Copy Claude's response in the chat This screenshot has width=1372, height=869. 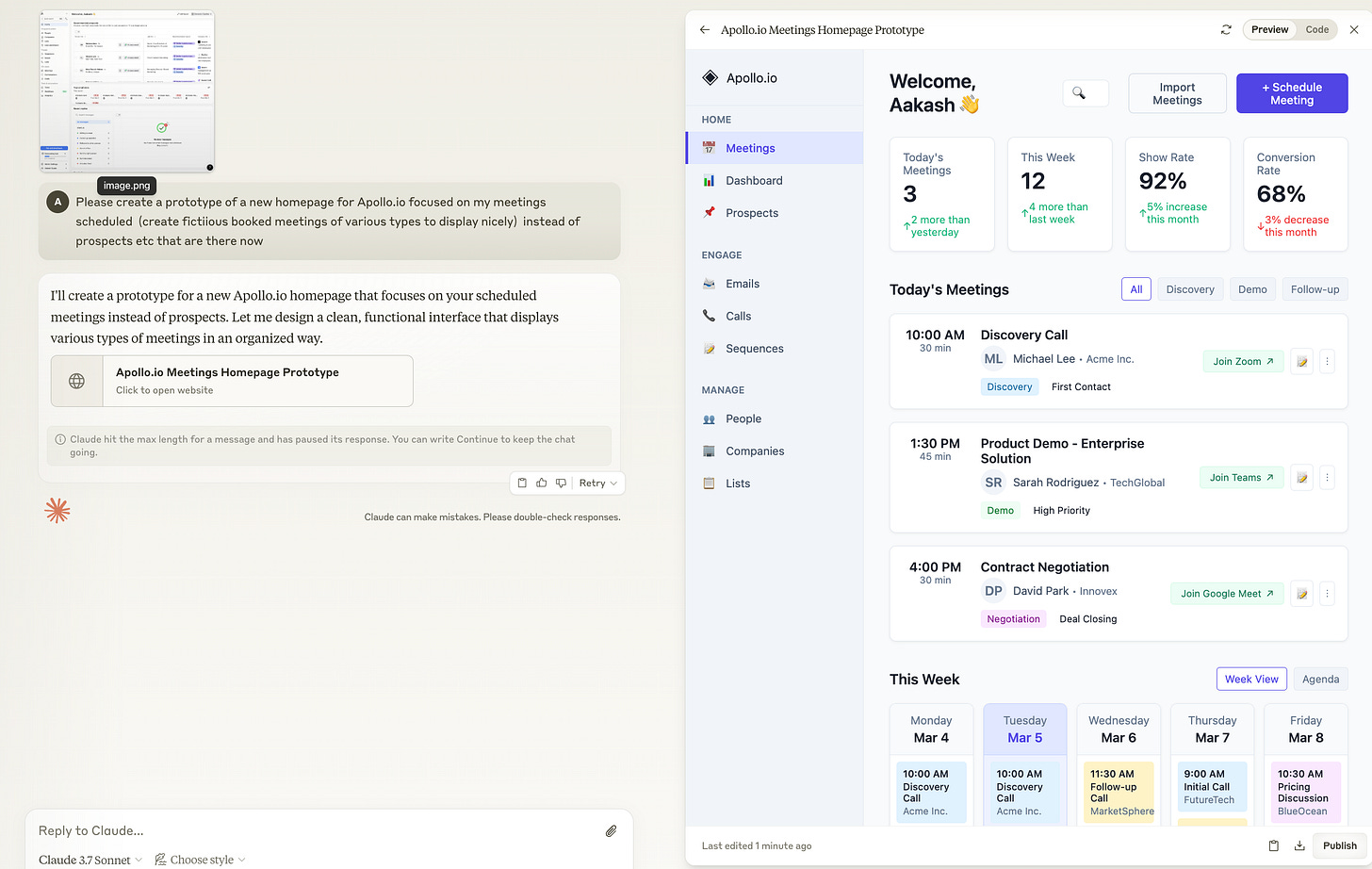pos(522,483)
